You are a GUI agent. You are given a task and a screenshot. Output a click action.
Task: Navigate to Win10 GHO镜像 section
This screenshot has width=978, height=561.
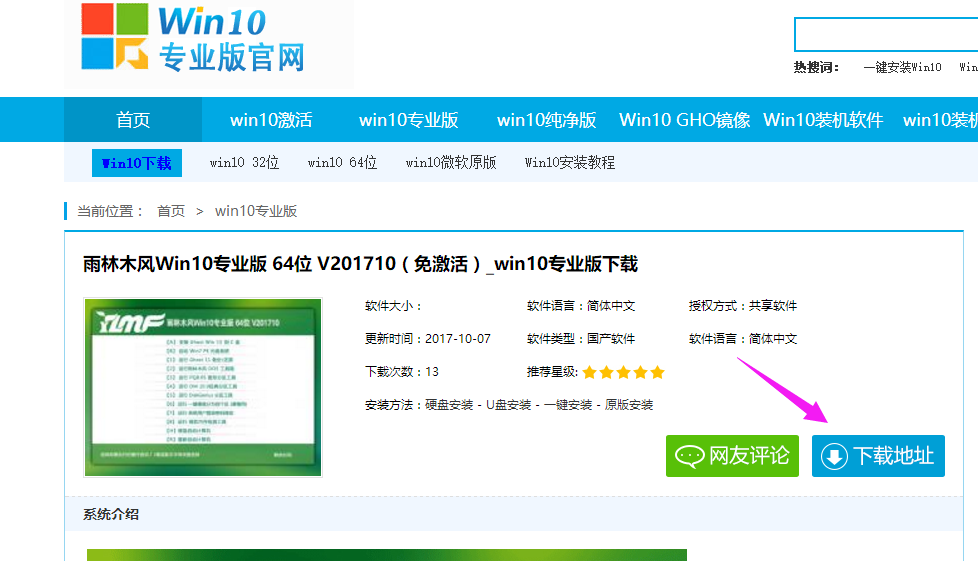click(x=684, y=120)
